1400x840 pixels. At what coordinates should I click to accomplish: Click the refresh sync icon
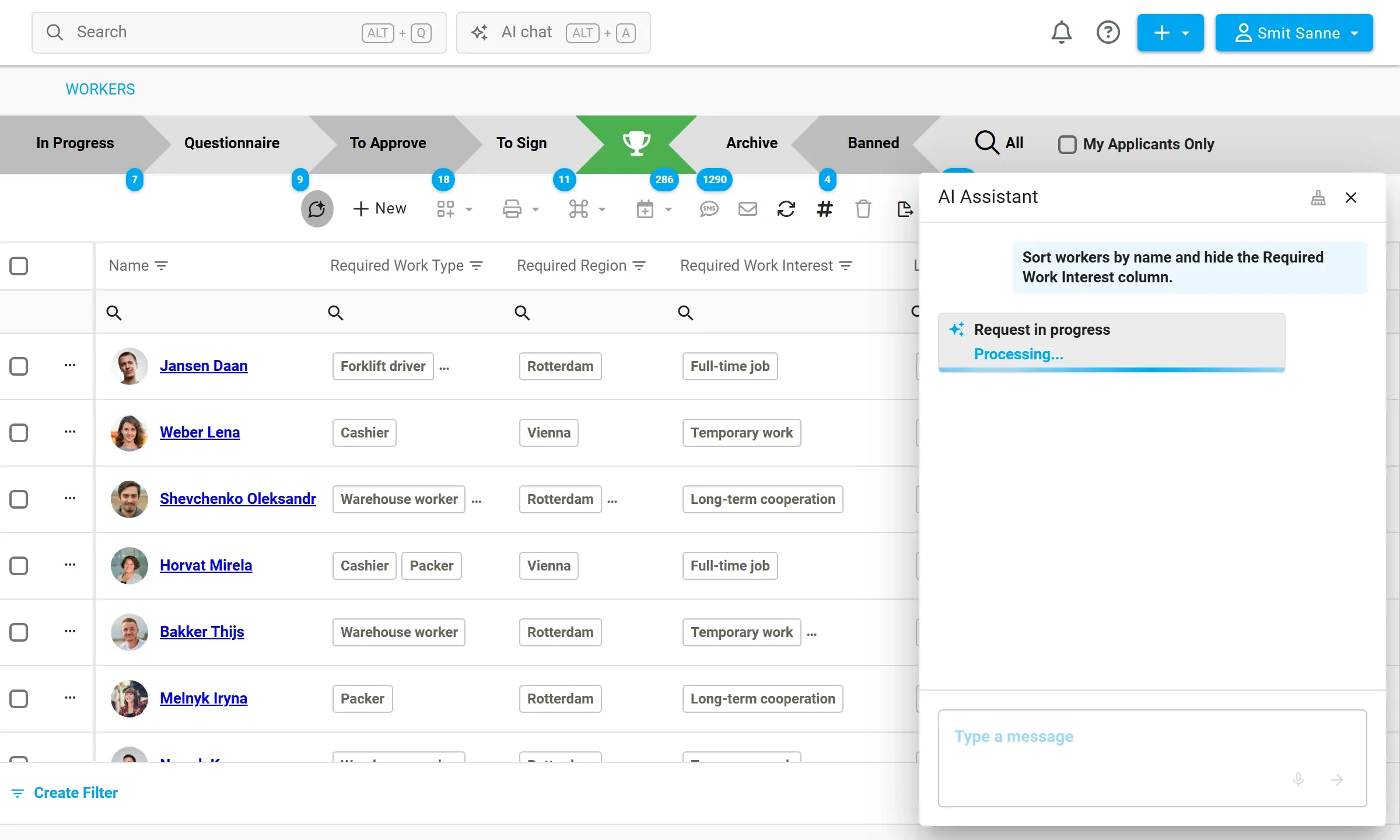click(x=786, y=209)
